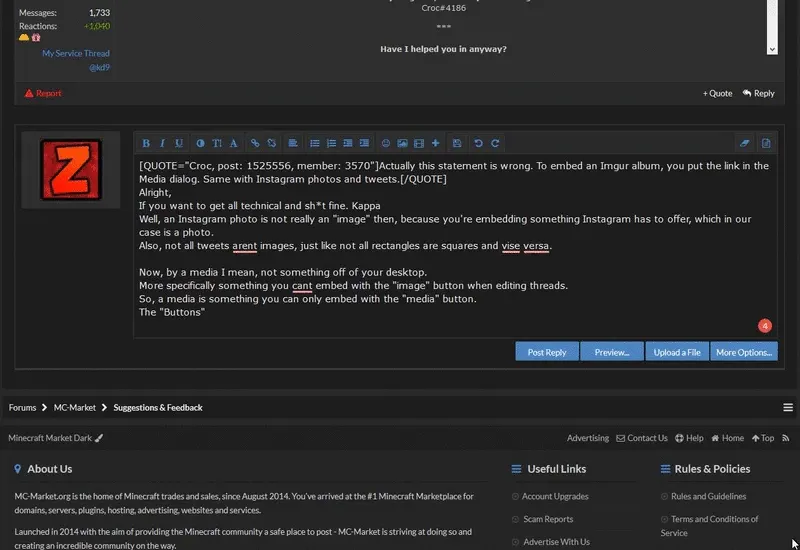Insert an unordered bullet list

tap(315, 143)
